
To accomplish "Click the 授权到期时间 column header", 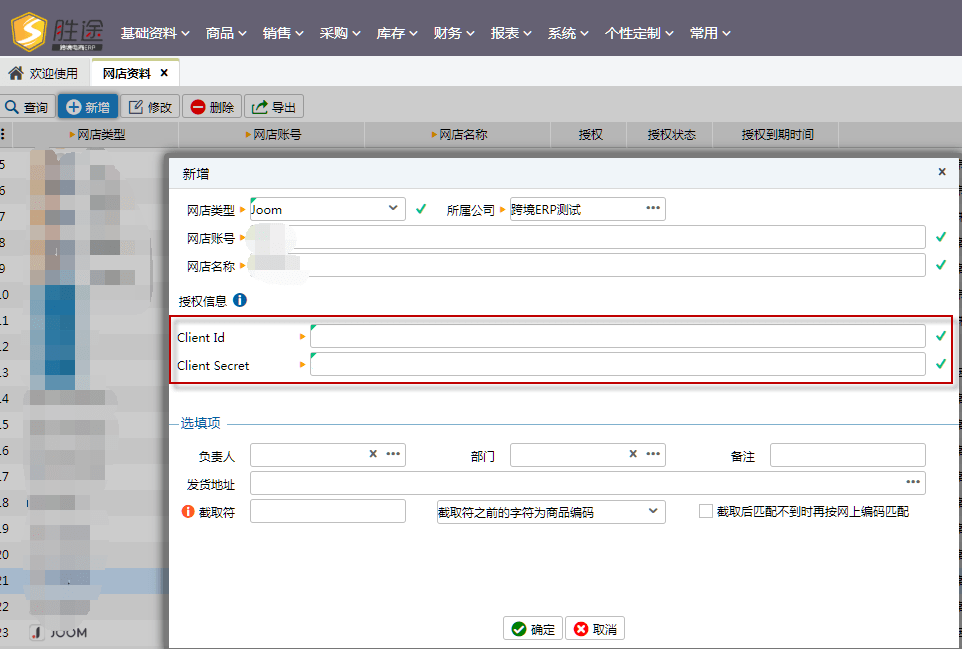I will [x=777, y=134].
